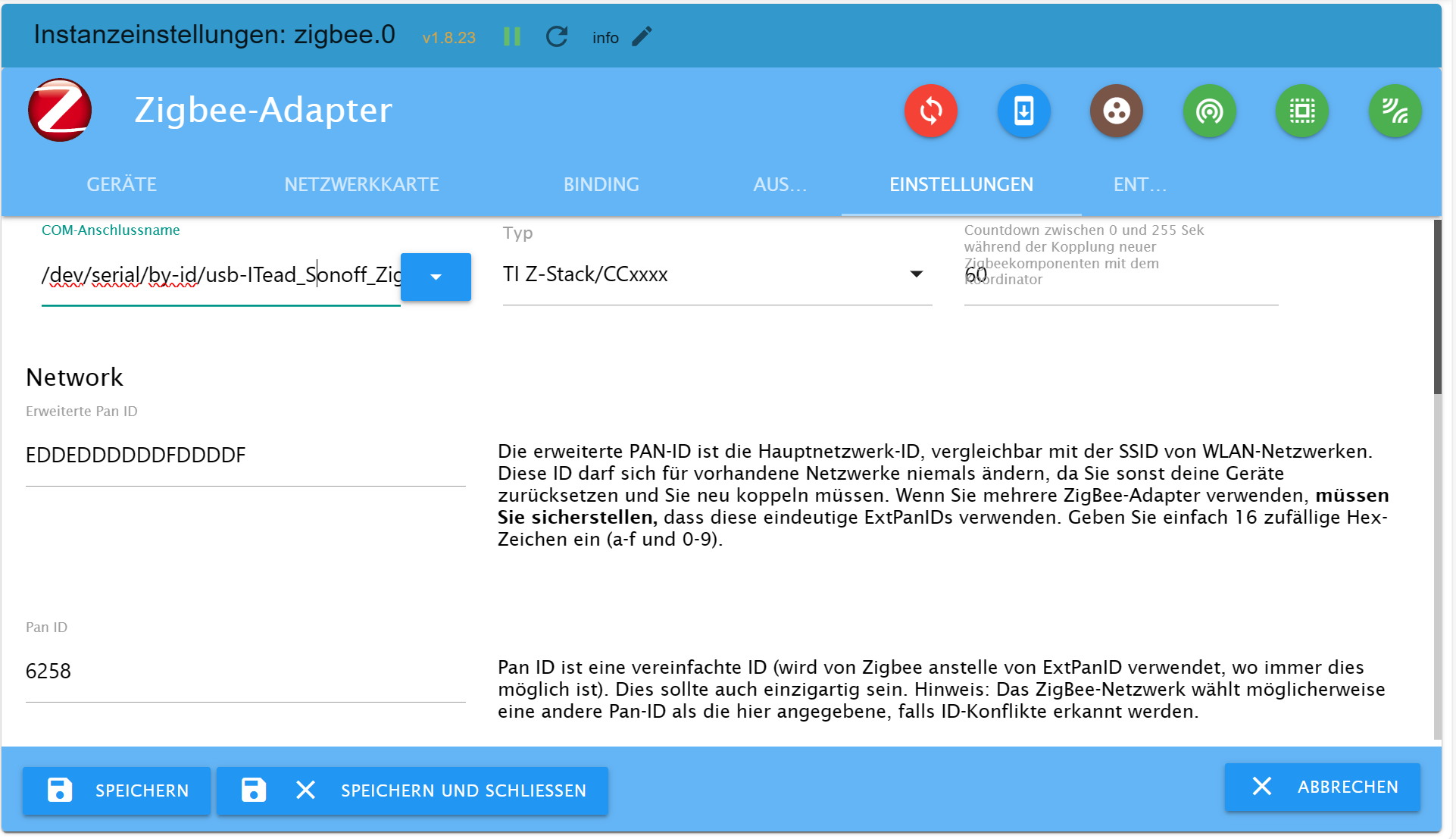This screenshot has width=1456, height=839.
Task: Click the Network section heading
Action: click(74, 377)
